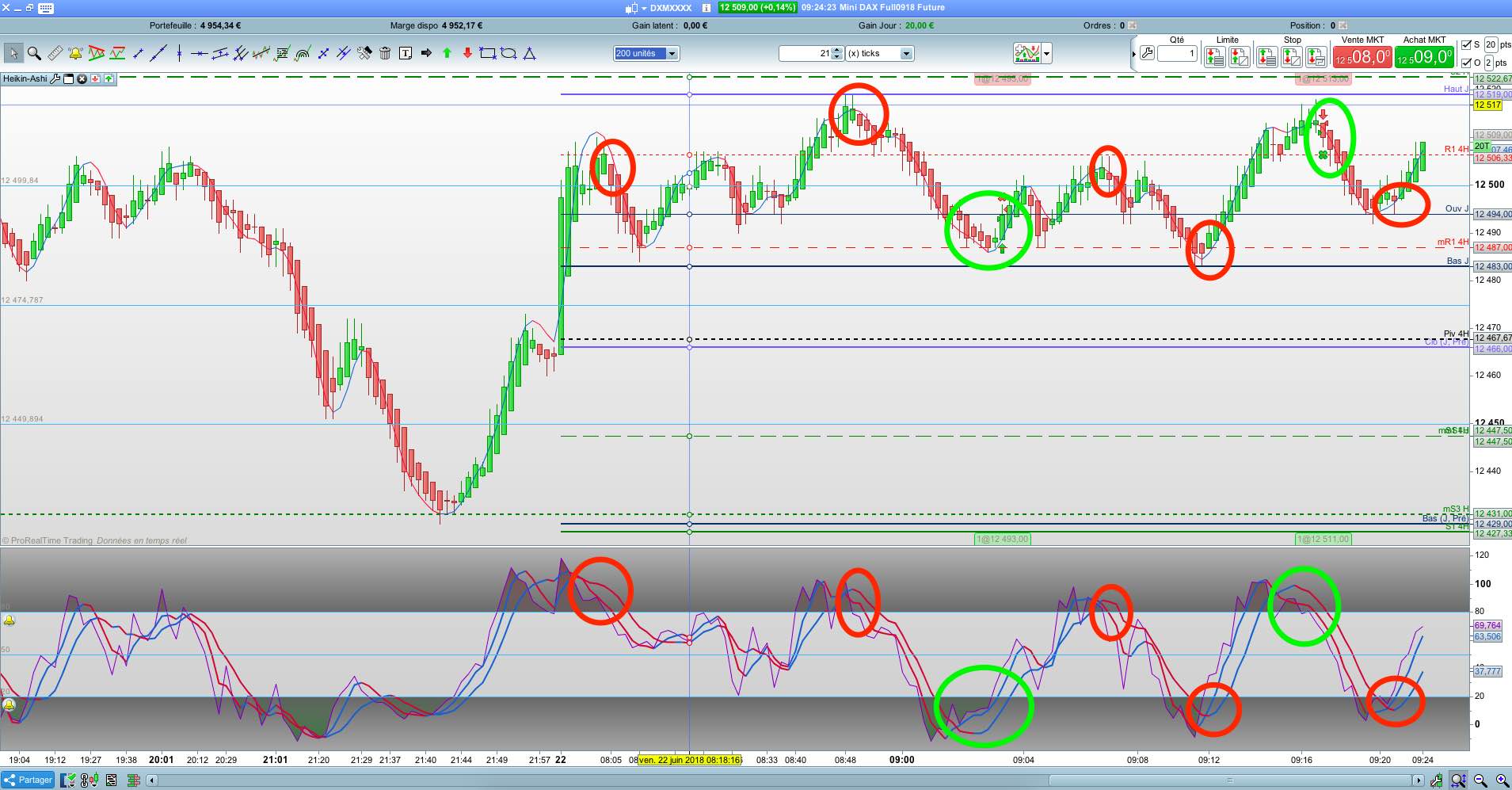Click the Achat MKT buy button
The height and width of the screenshot is (790, 1512).
[1424, 57]
